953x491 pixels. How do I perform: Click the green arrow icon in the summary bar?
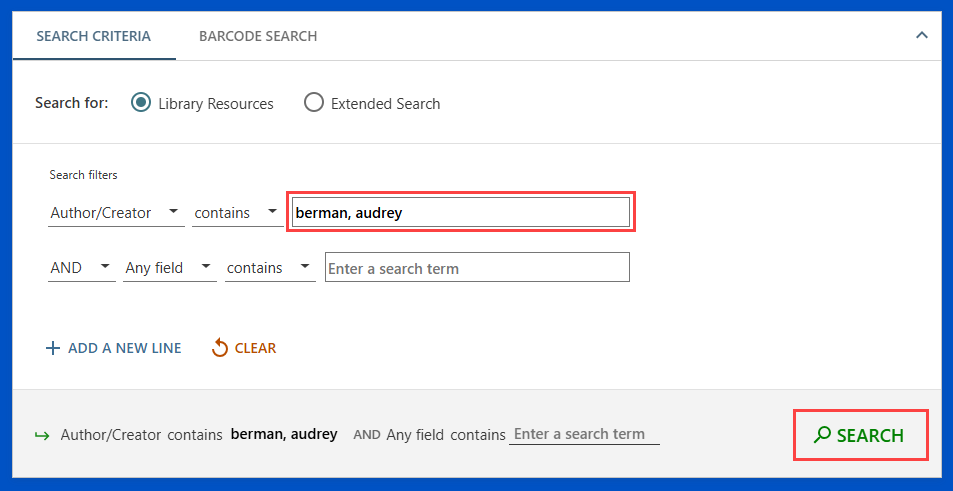[x=42, y=435]
